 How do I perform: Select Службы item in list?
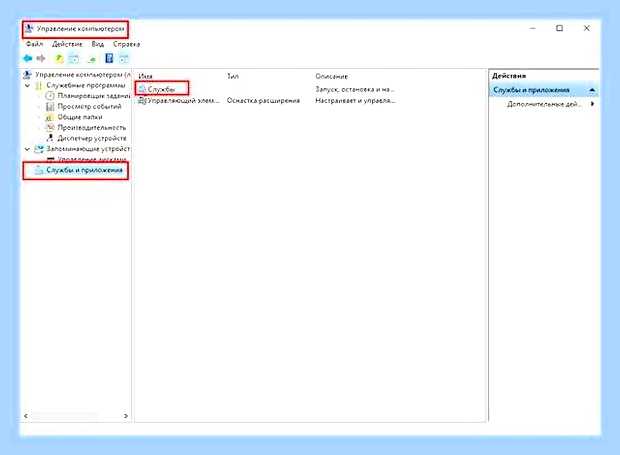point(161,89)
